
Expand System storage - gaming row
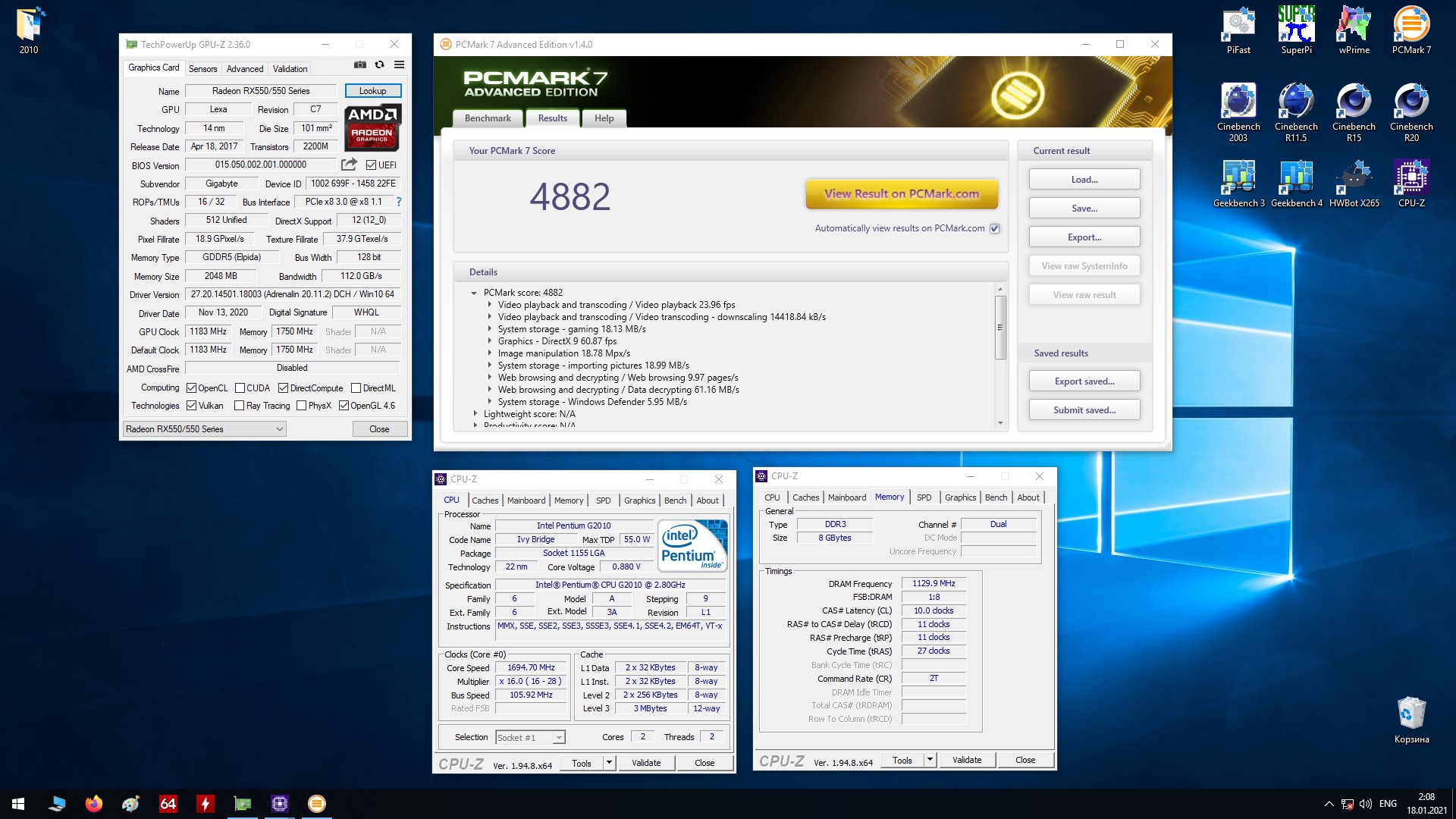tap(489, 329)
